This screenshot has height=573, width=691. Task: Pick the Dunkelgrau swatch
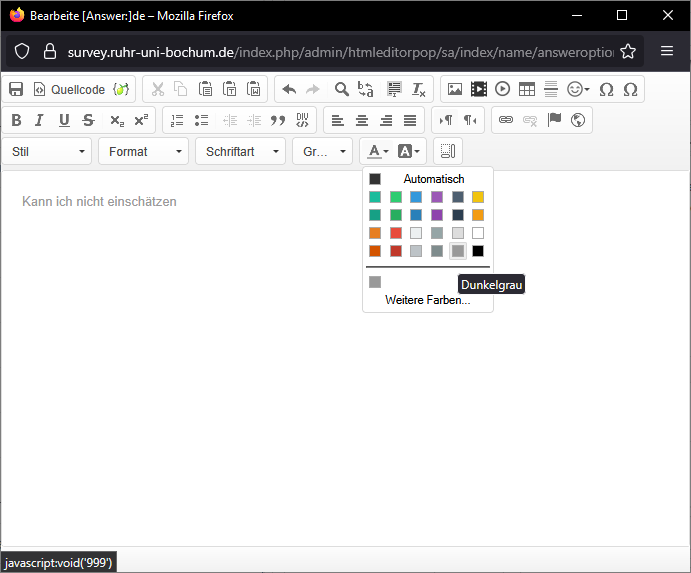point(458,251)
